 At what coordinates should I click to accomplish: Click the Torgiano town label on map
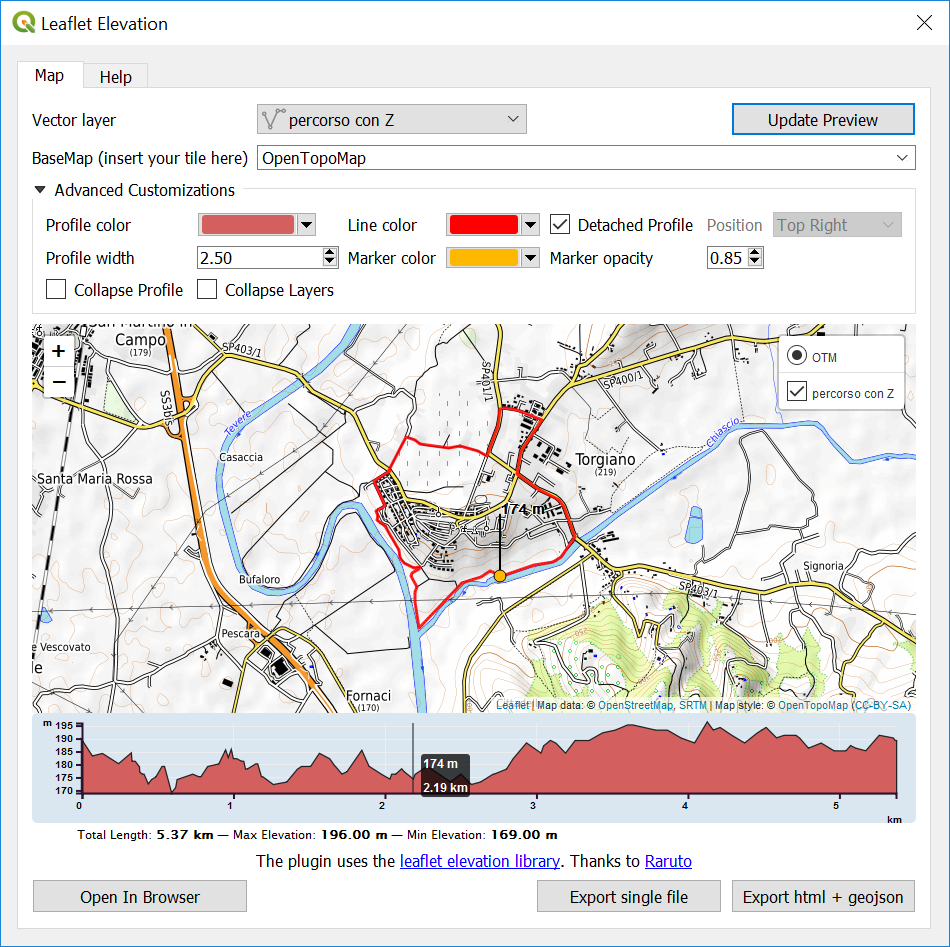tap(605, 459)
